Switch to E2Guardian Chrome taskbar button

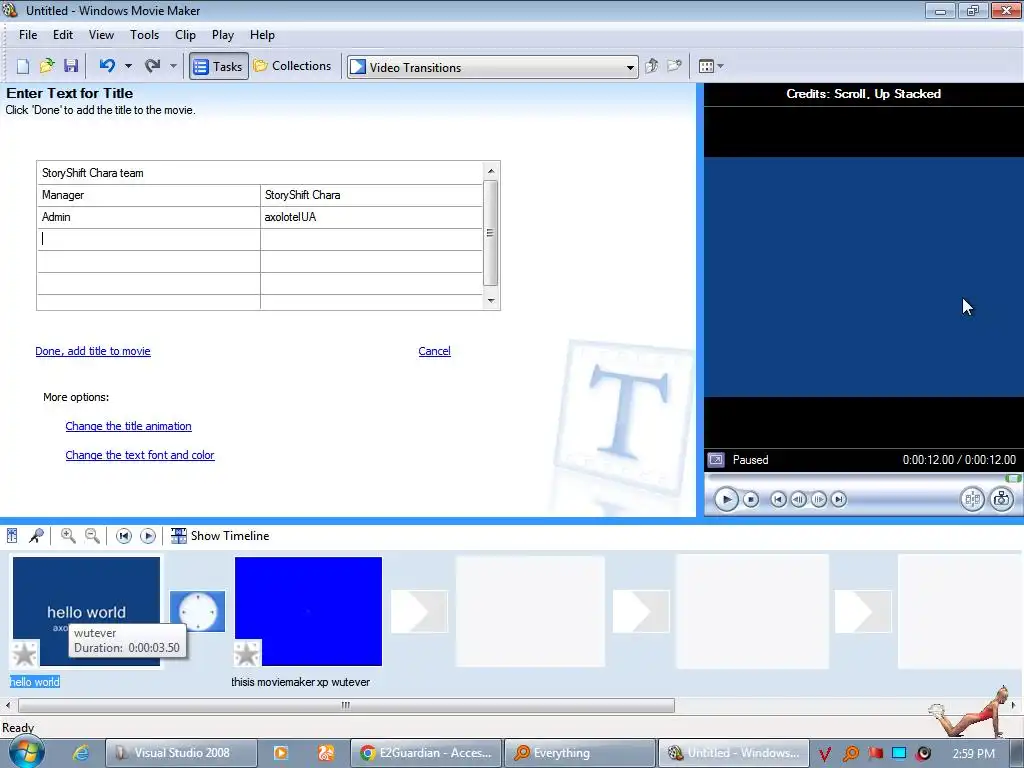[x=427, y=753]
